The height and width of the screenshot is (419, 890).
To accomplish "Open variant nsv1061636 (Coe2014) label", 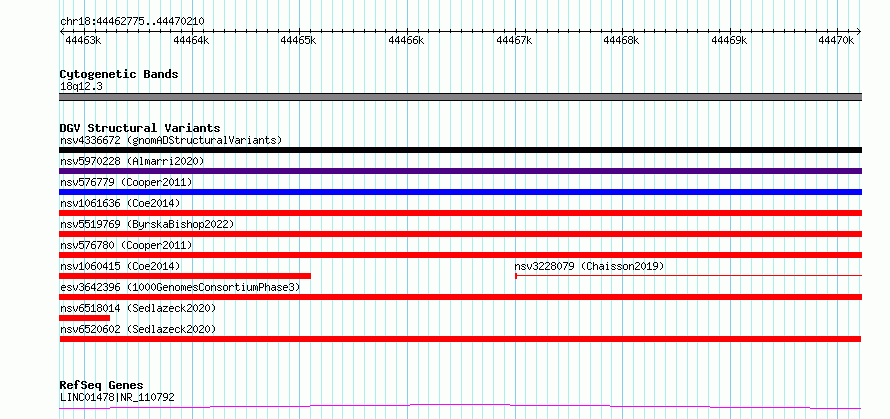I will 120,203.
